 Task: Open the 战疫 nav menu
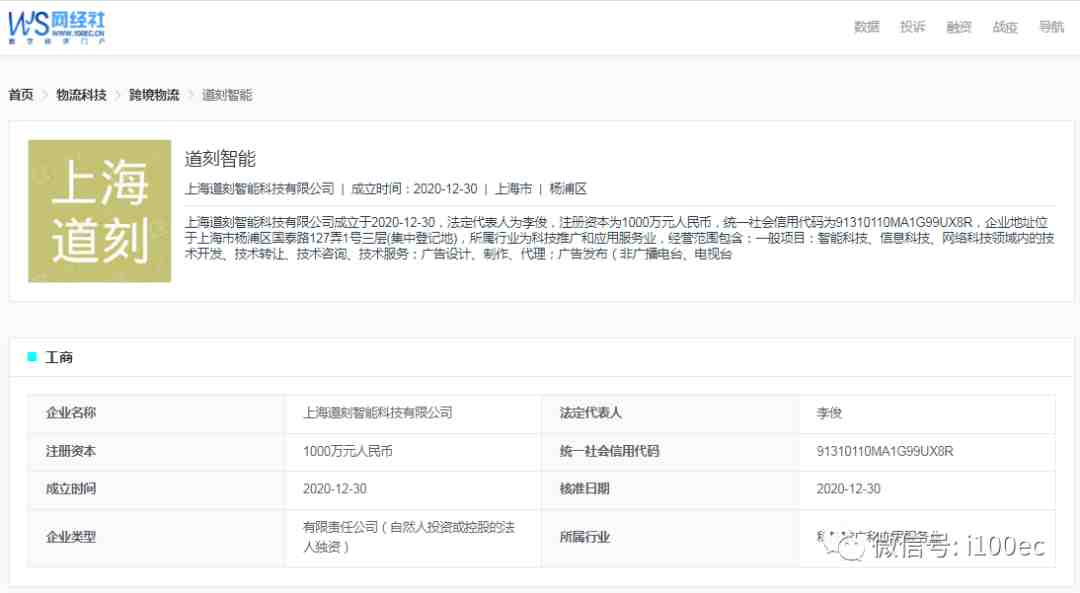click(x=1005, y=27)
